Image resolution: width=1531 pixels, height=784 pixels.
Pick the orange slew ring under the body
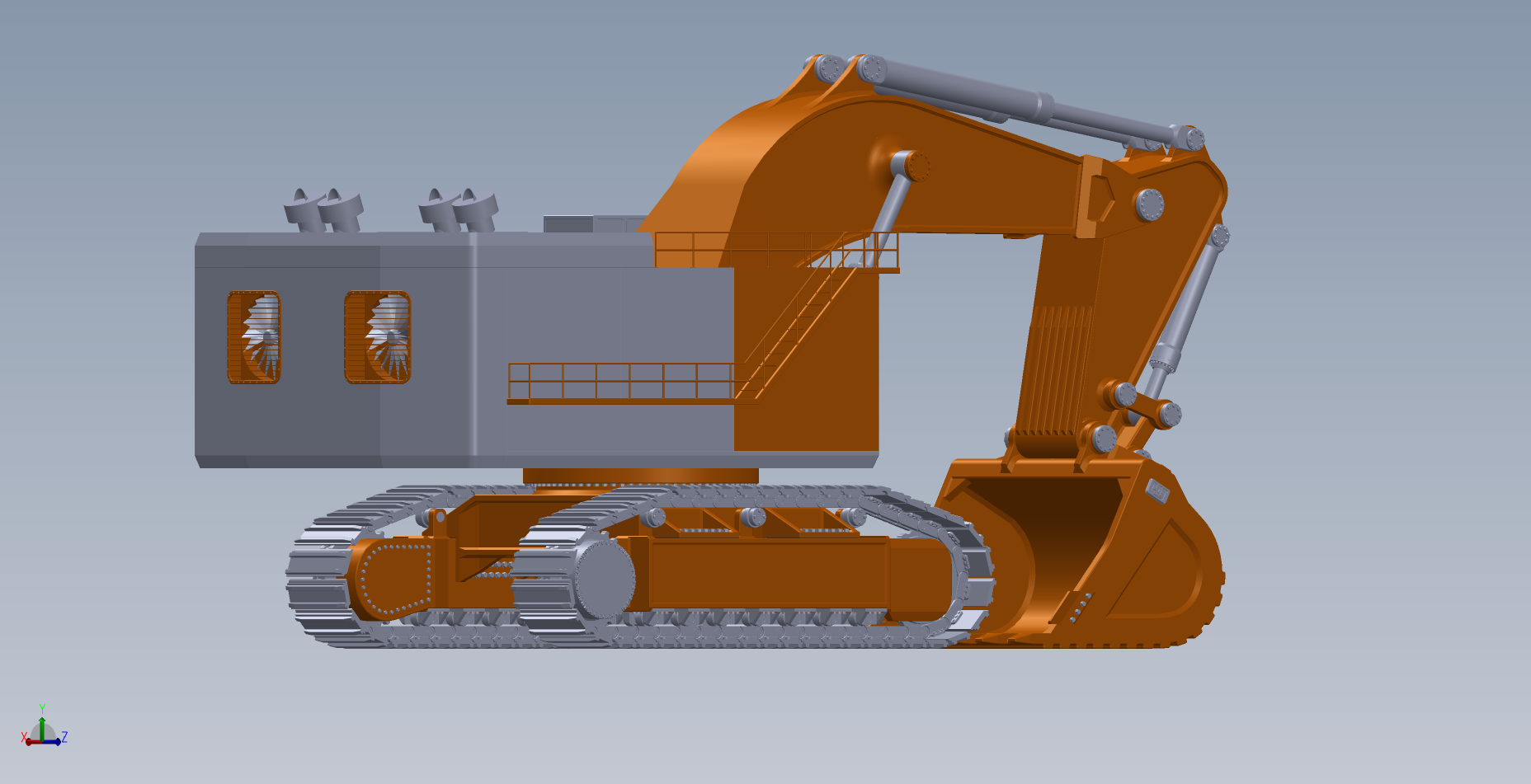coord(639,476)
